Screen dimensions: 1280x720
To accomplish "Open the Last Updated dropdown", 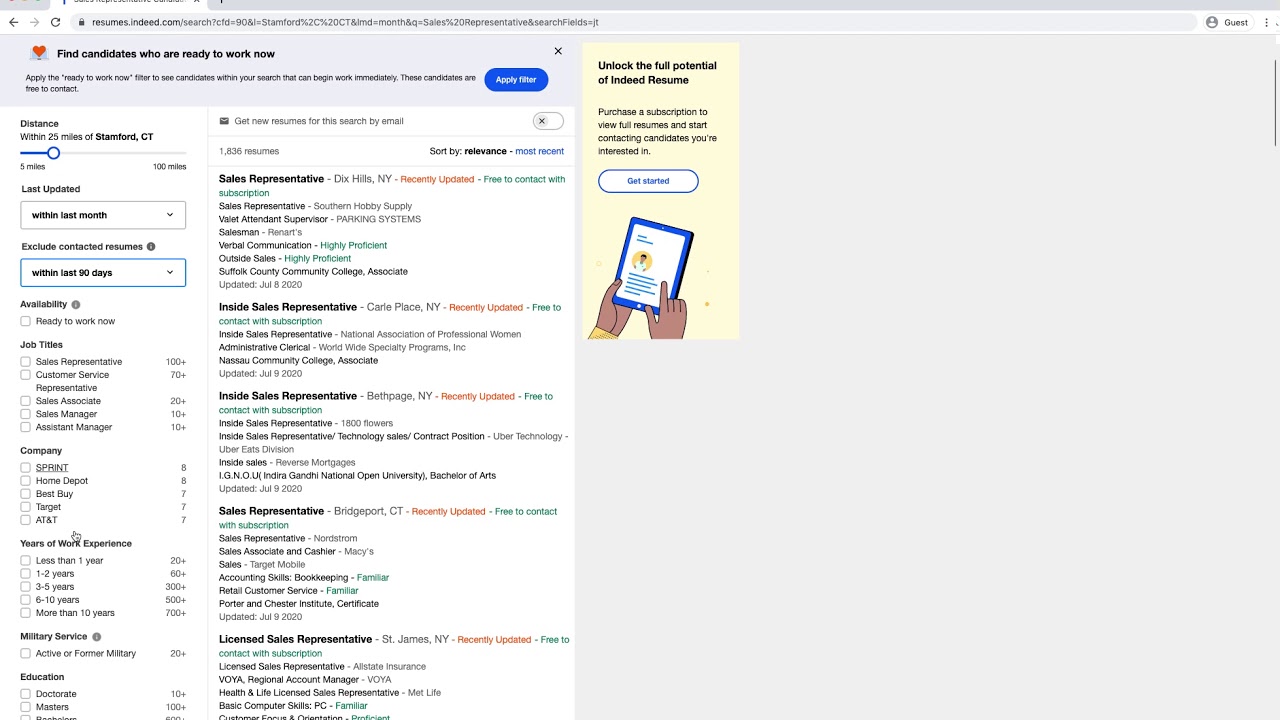I will pyautogui.click(x=103, y=215).
